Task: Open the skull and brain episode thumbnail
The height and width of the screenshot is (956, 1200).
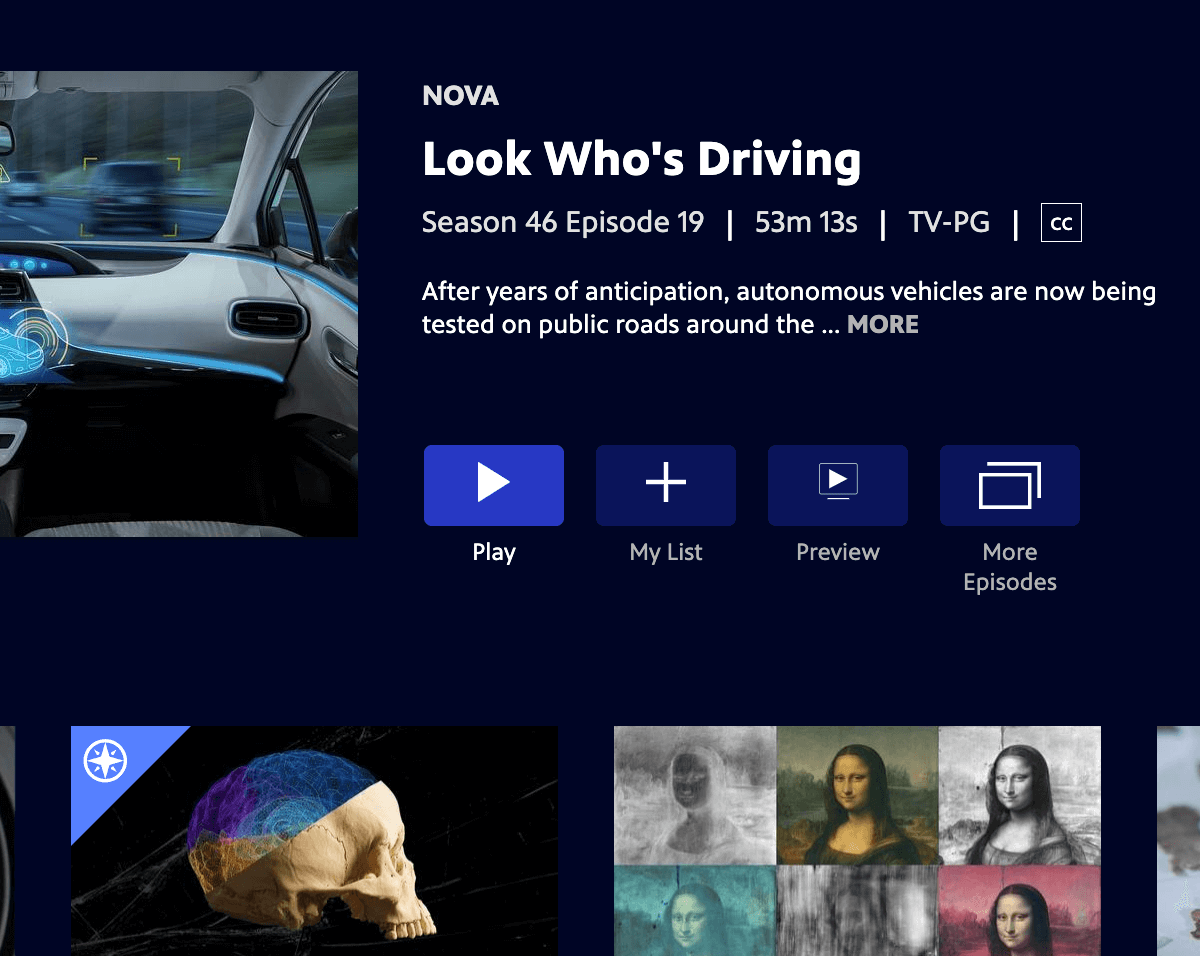Action: (314, 841)
